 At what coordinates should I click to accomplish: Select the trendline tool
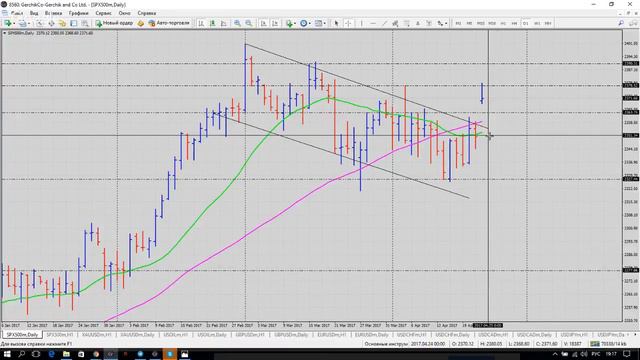(384, 23)
